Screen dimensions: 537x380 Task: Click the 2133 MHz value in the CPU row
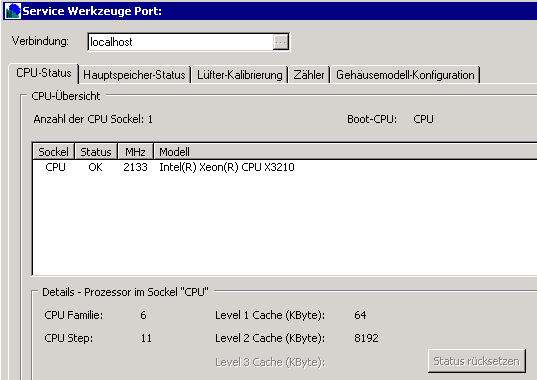click(x=135, y=167)
